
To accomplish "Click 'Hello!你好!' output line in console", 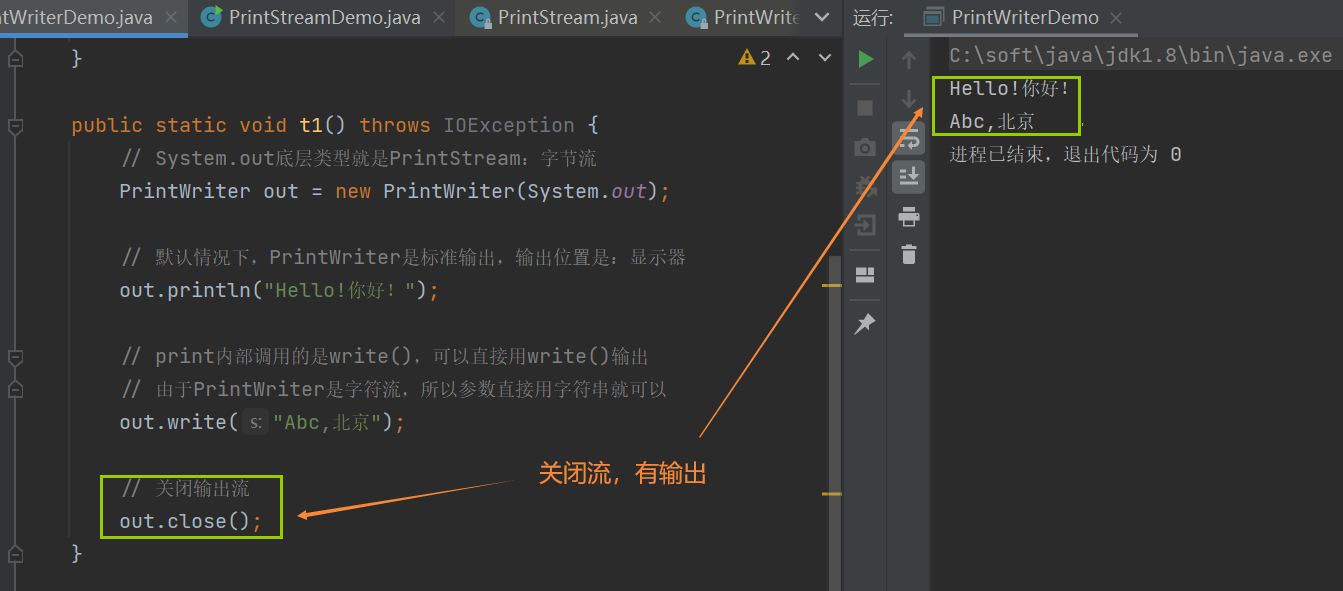I will pos(1010,89).
